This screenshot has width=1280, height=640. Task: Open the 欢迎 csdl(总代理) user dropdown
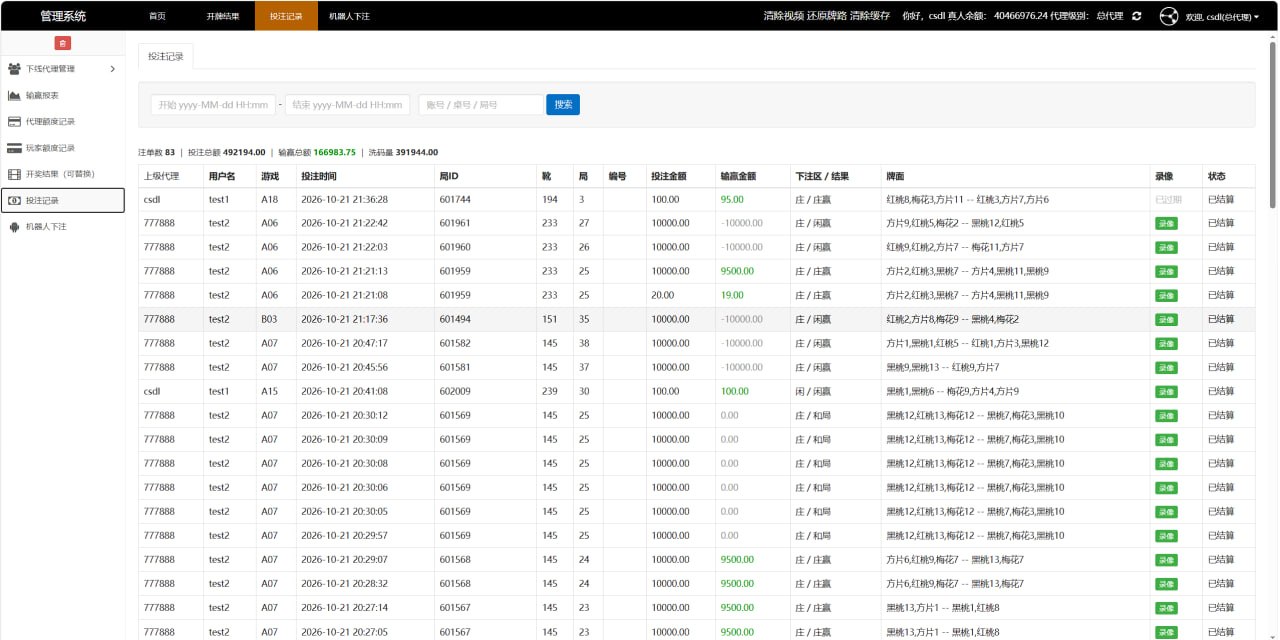(1221, 17)
